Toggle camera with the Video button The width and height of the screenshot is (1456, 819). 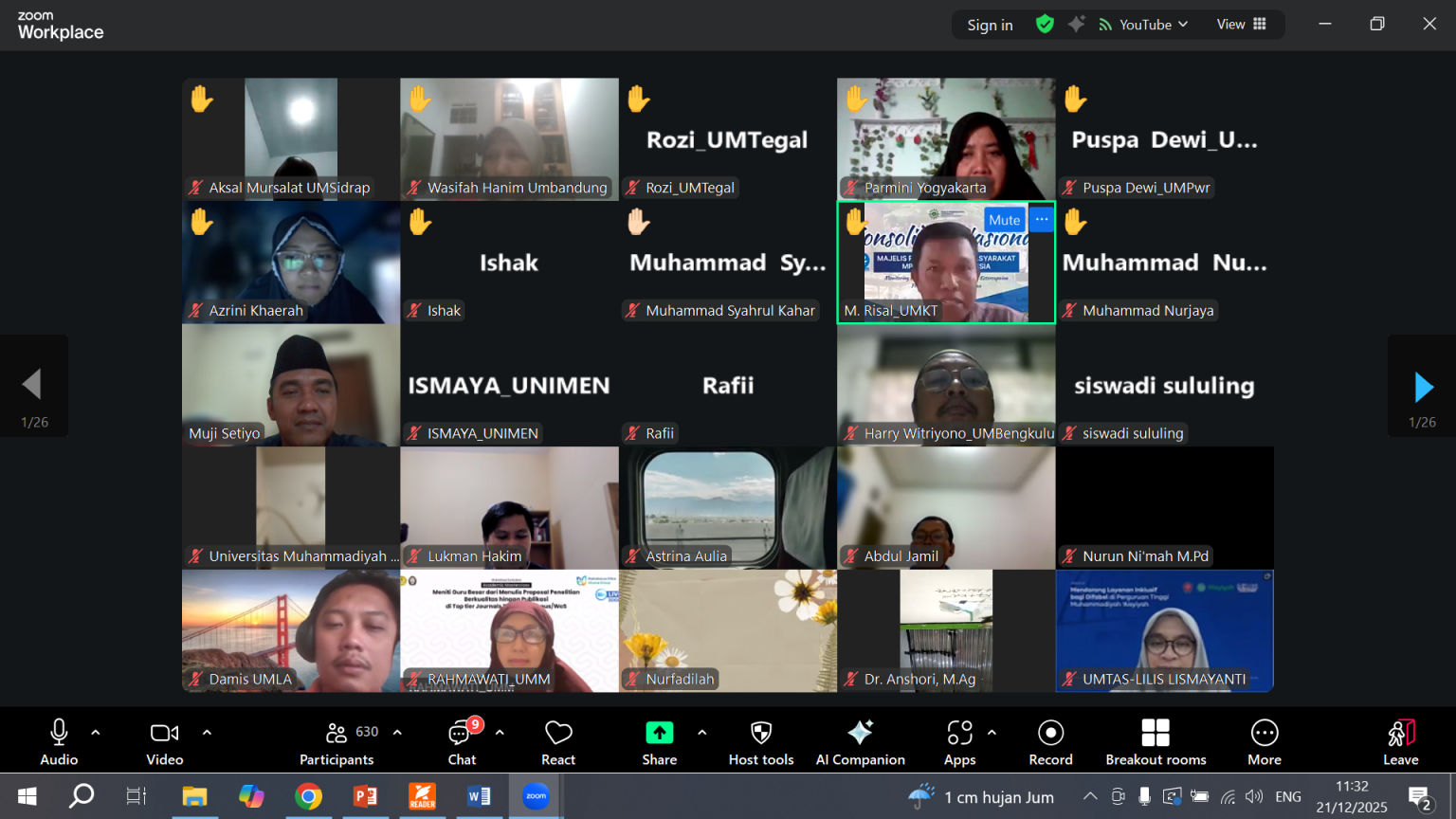(x=165, y=742)
